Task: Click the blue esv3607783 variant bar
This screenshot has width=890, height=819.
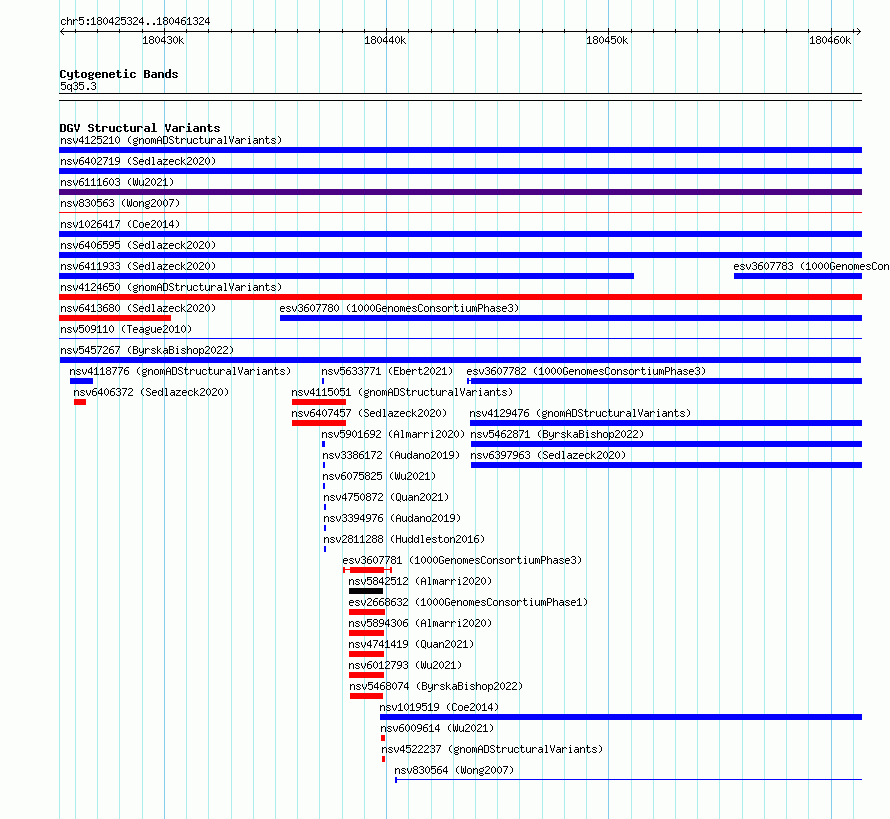Action: pos(798,276)
